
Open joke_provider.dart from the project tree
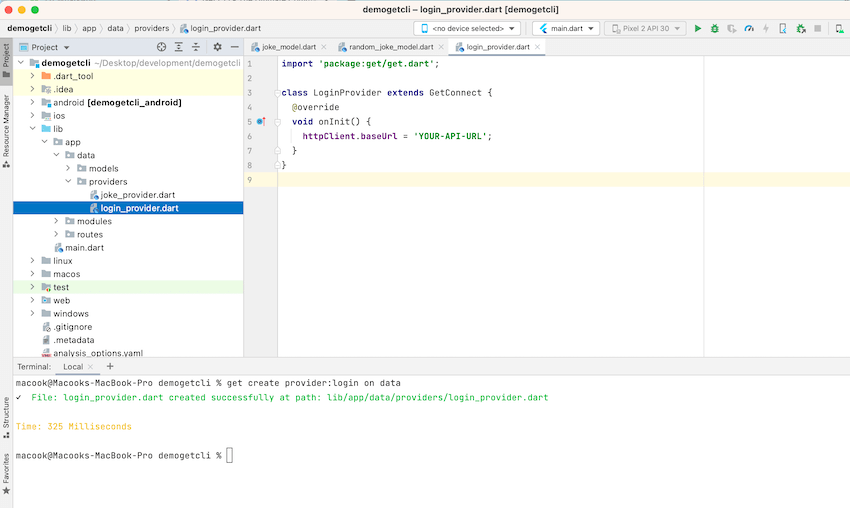pos(137,195)
